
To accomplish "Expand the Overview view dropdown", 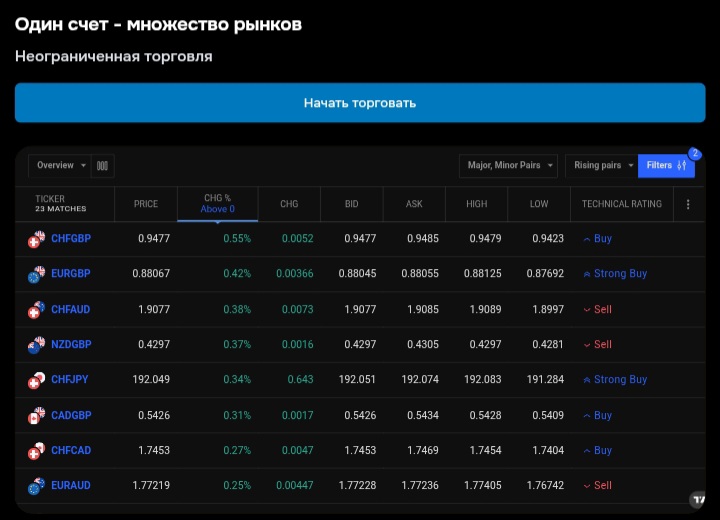I will point(61,166).
